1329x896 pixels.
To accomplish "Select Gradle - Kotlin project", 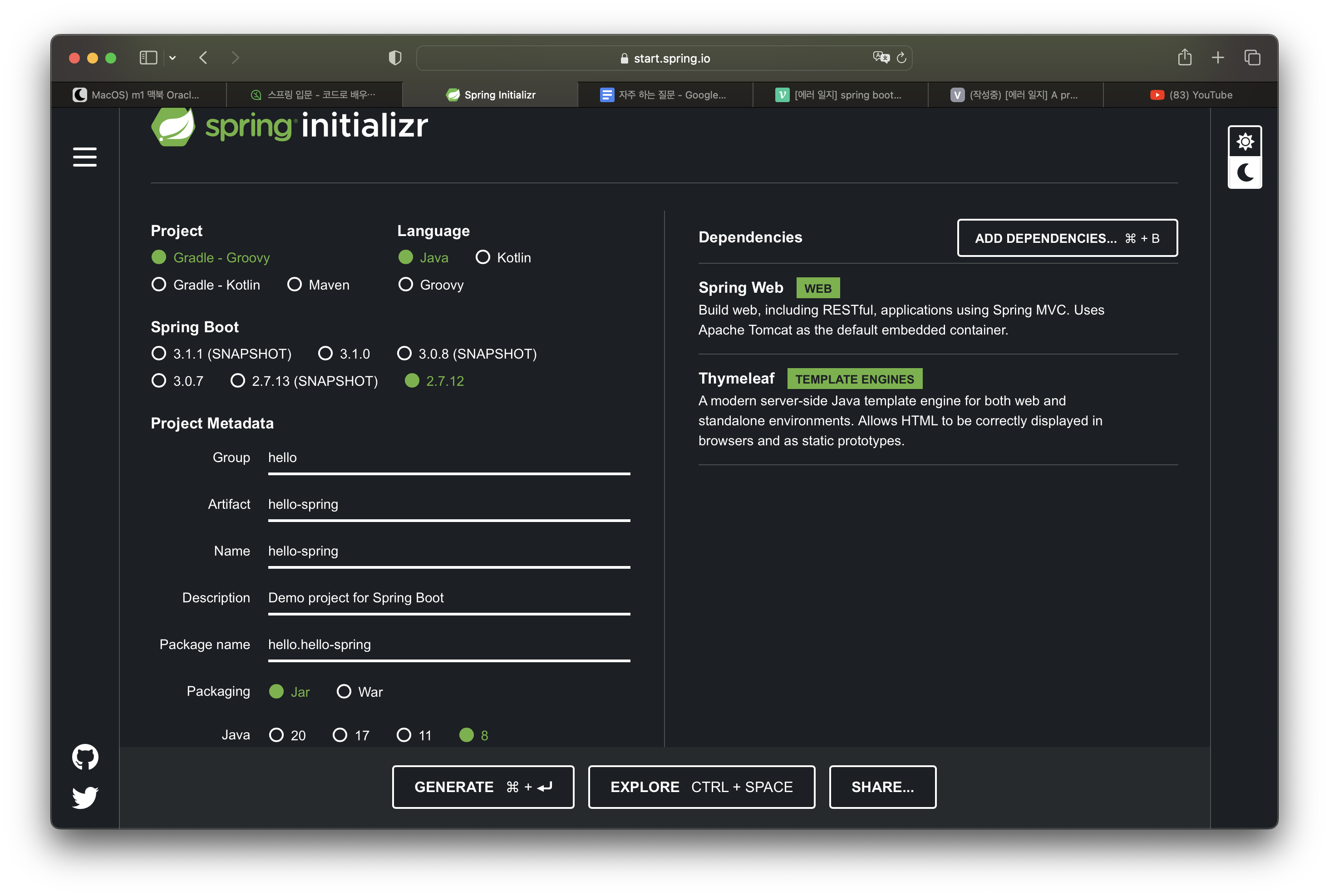I will coord(206,285).
